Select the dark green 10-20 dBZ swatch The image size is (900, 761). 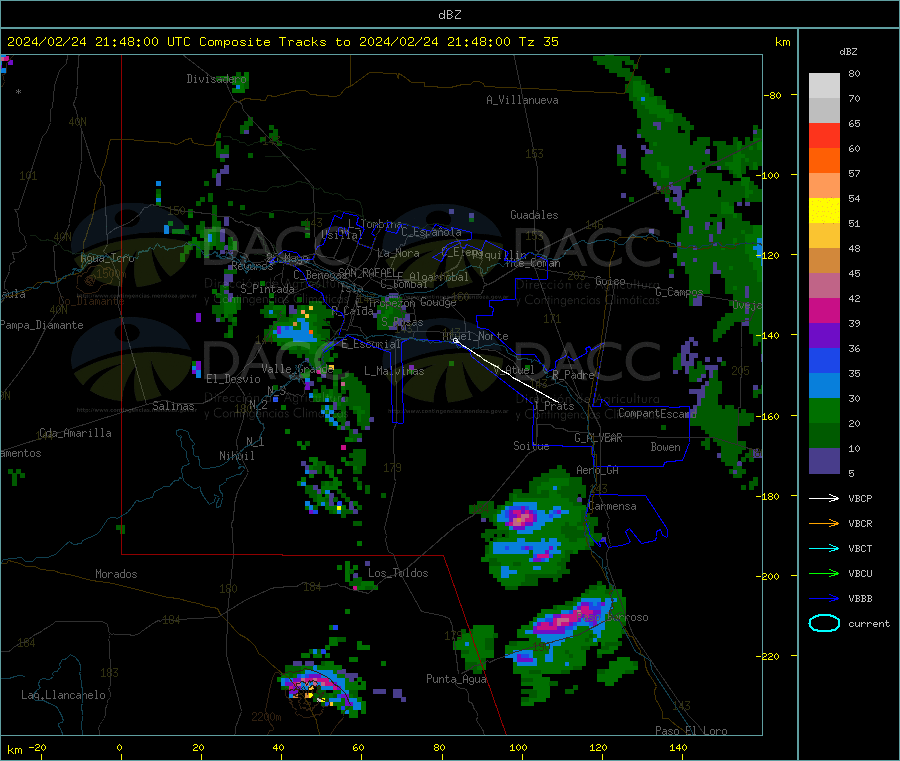click(x=824, y=435)
